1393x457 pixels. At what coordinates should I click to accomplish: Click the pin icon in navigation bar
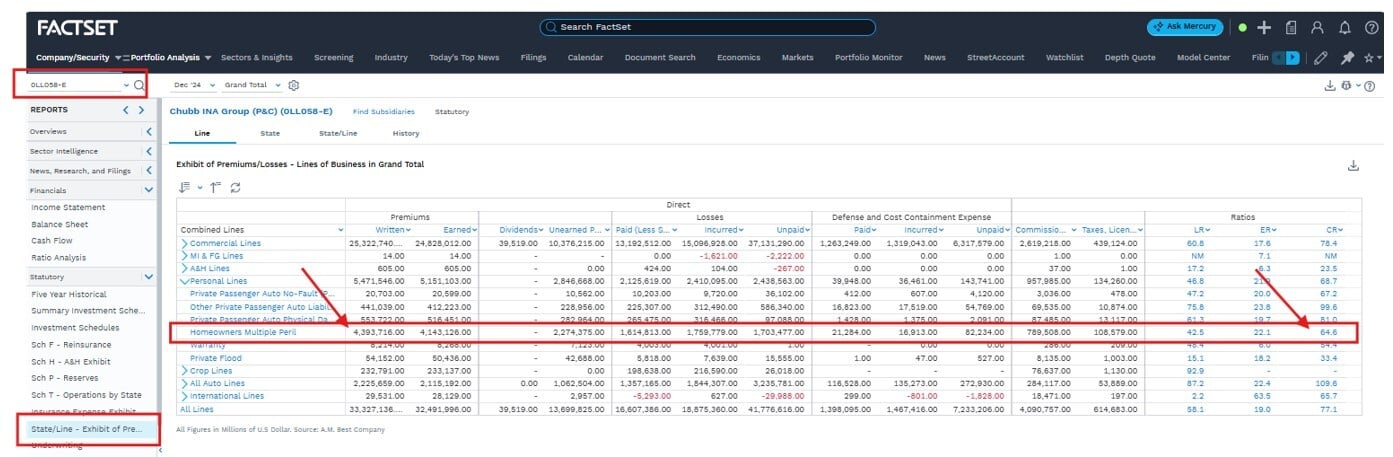click(1347, 58)
